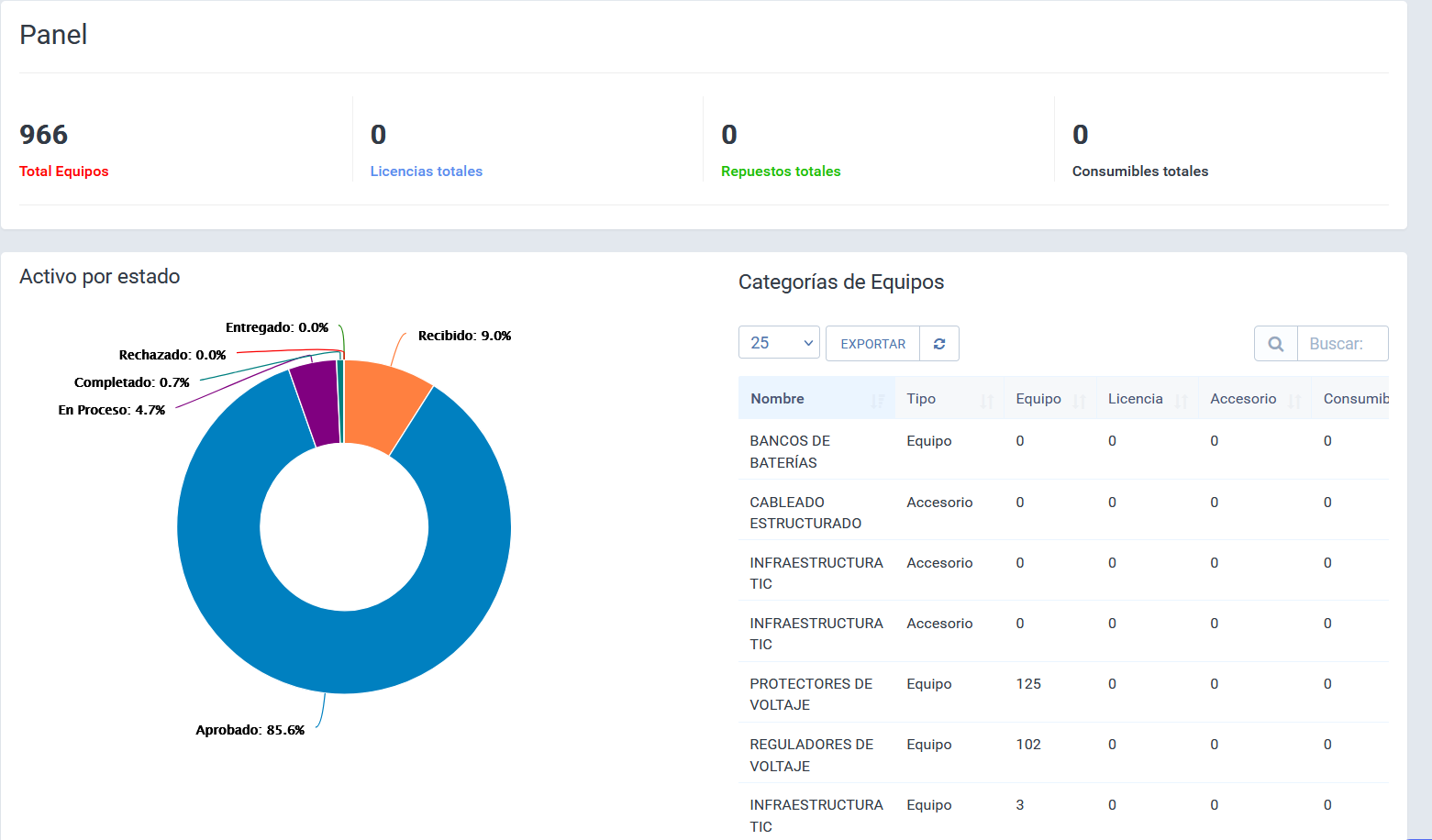Image resolution: width=1432 pixels, height=840 pixels.
Task: Sort by Licencia column sort icon
Action: [x=1181, y=400]
